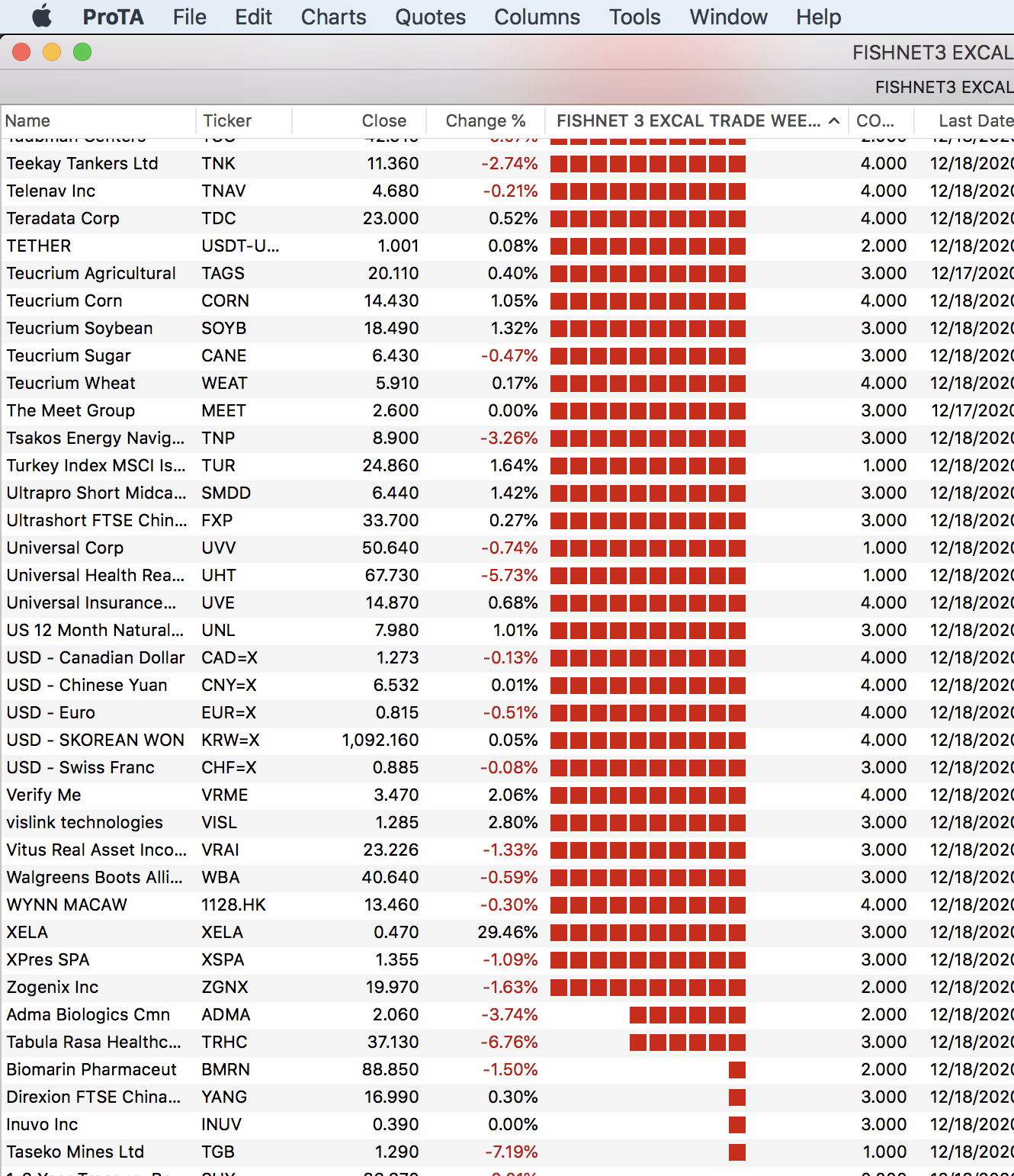This screenshot has height=1176, width=1014.
Task: Select the Turkey Index MSCI row
Action: pyautogui.click(x=507, y=465)
